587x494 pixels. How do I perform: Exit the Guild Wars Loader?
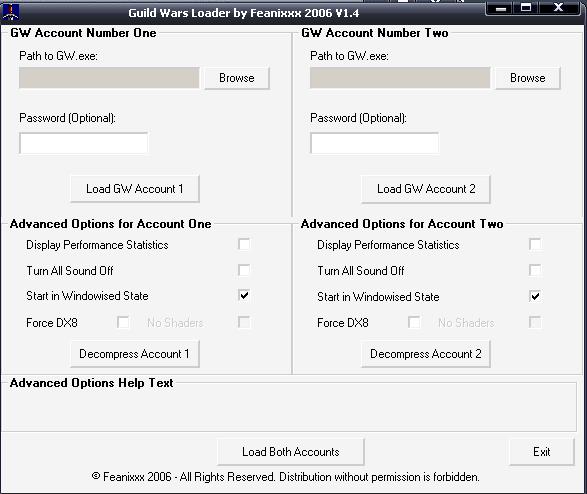coord(542,452)
